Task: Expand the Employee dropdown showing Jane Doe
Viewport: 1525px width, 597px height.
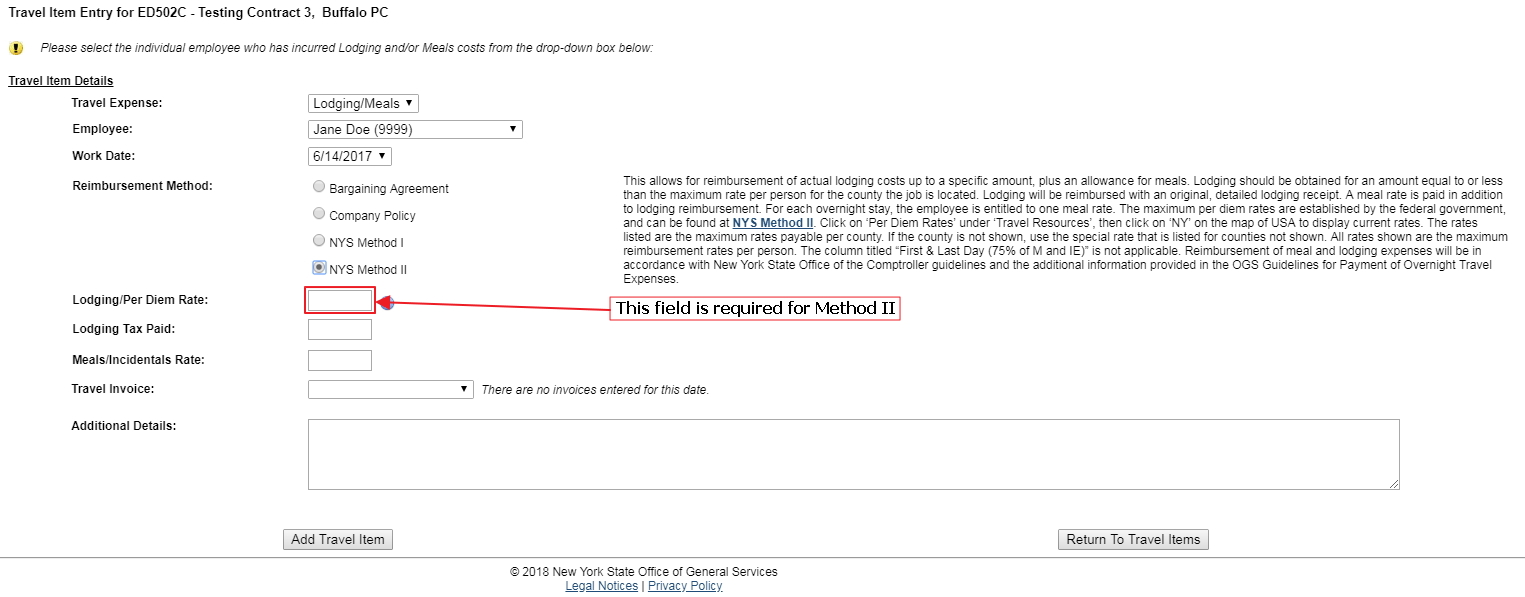Action: (415, 129)
